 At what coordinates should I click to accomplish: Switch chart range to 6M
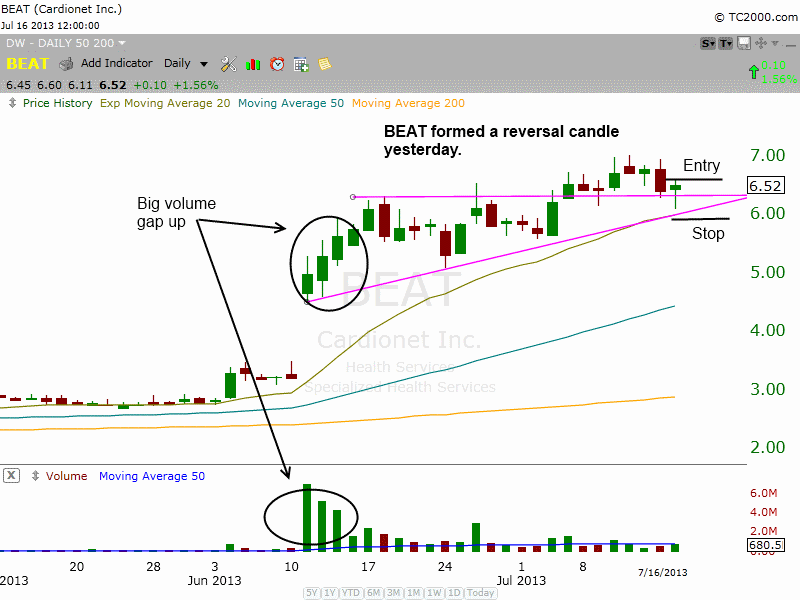(373, 593)
